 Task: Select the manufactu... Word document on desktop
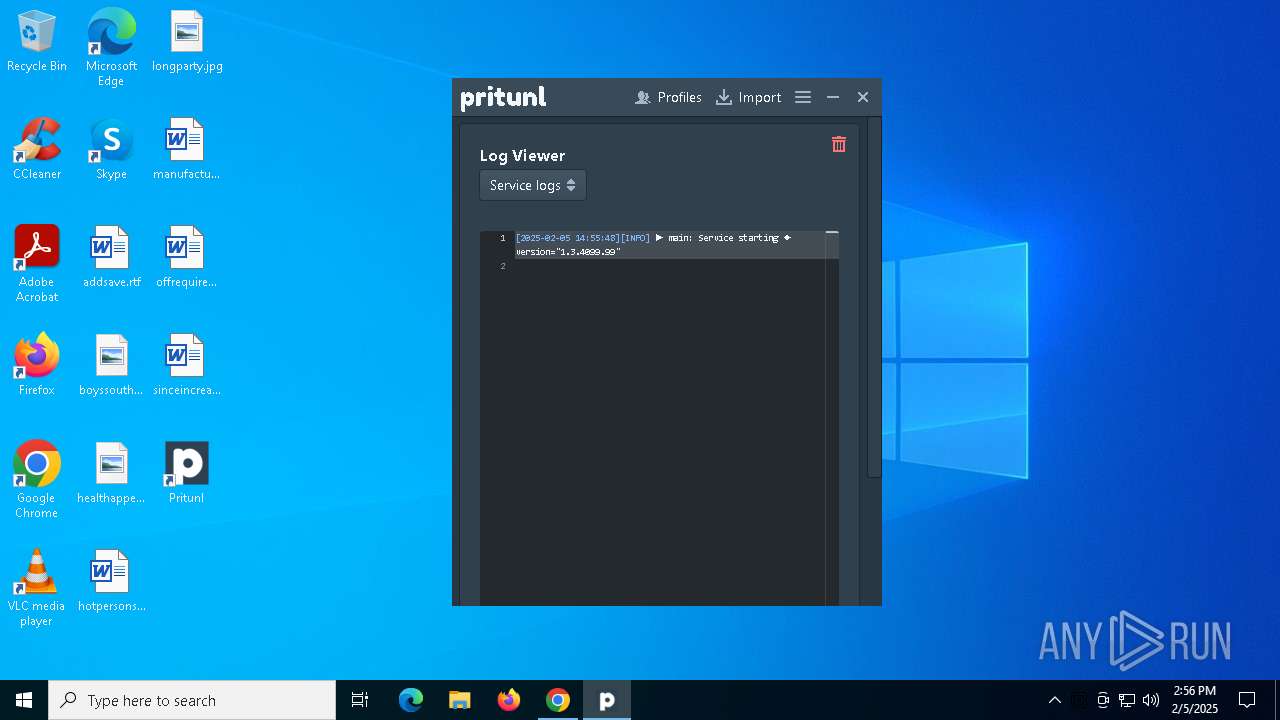pos(186,150)
